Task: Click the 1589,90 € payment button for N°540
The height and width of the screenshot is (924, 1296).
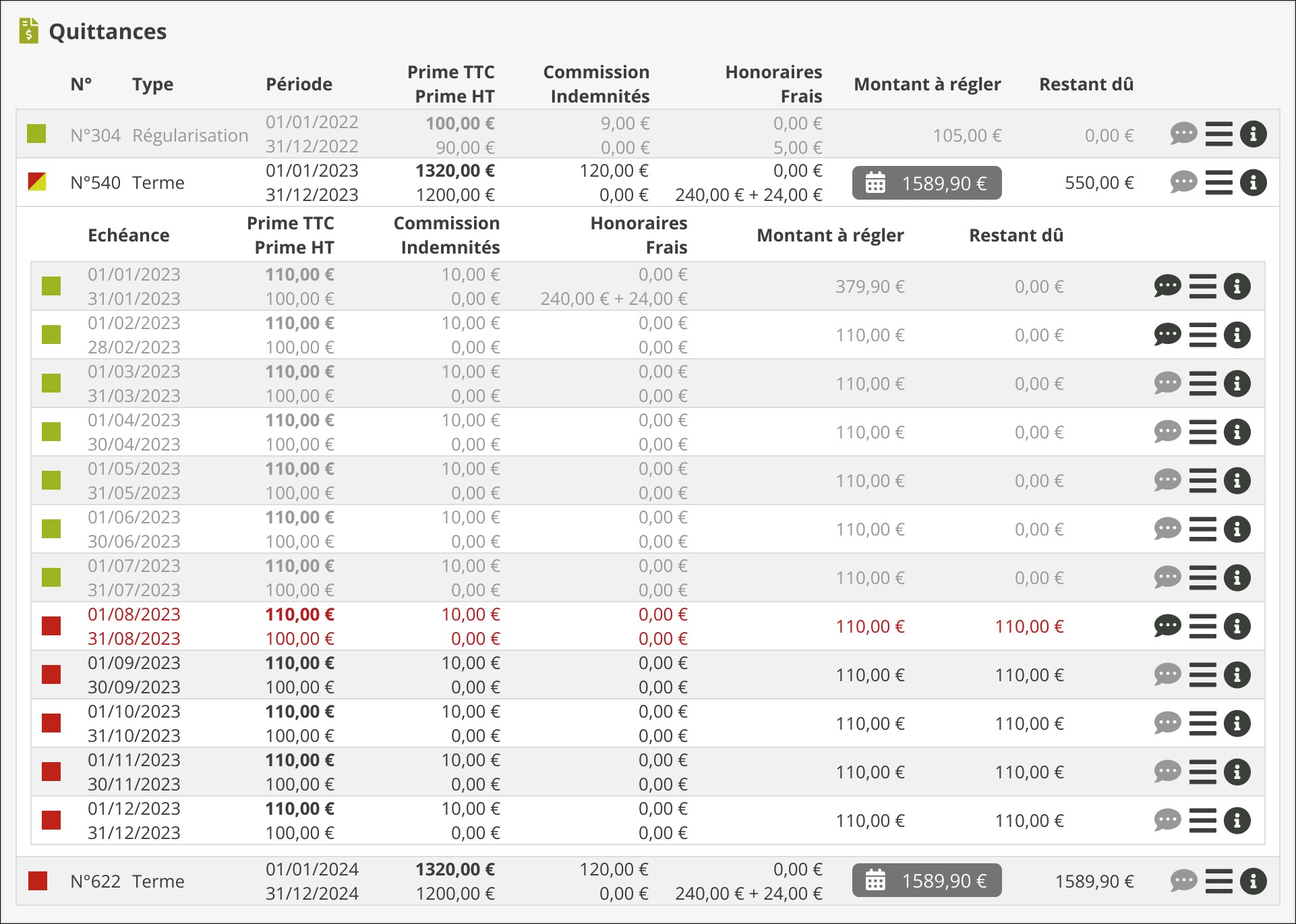Action: point(926,183)
